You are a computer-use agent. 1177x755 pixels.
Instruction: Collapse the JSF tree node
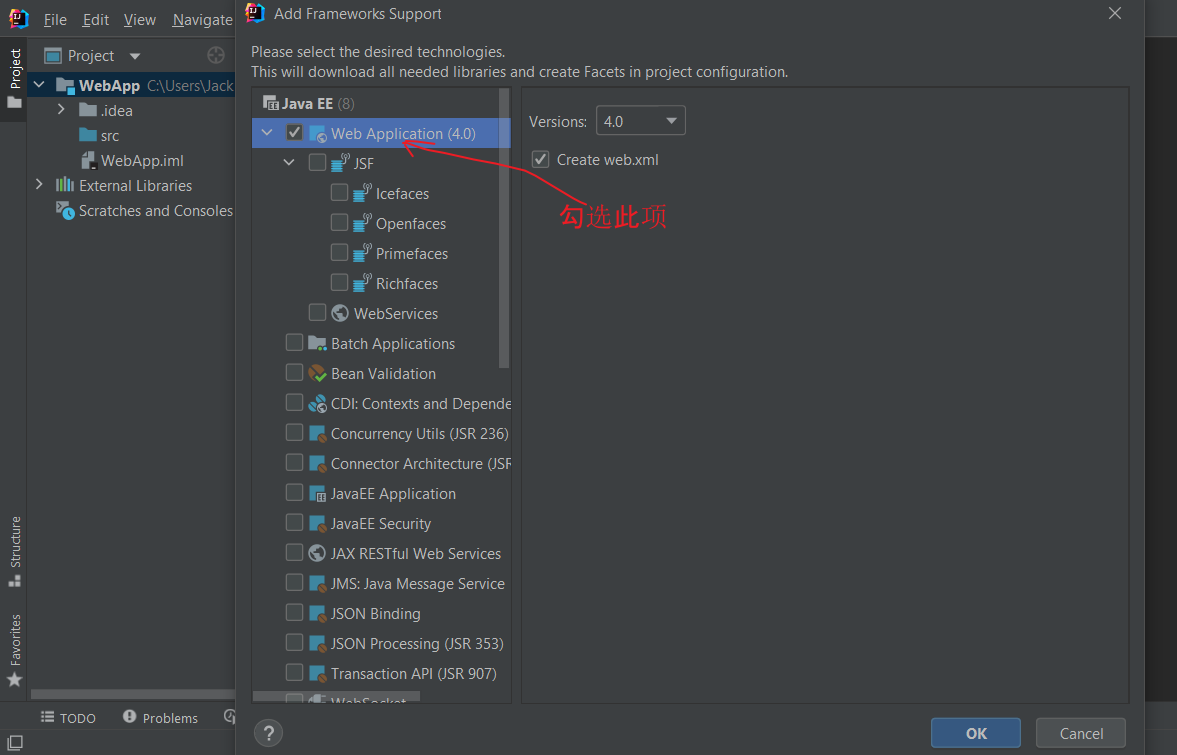289,162
